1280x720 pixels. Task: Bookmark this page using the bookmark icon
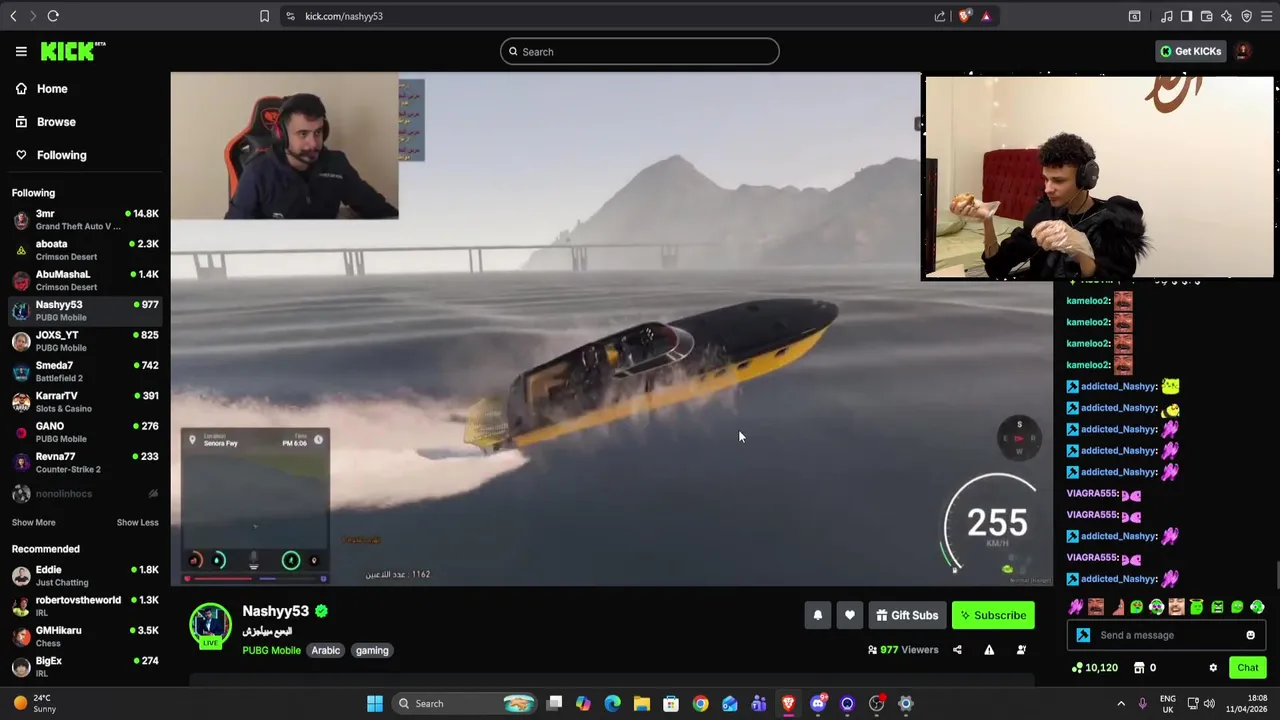tap(264, 16)
